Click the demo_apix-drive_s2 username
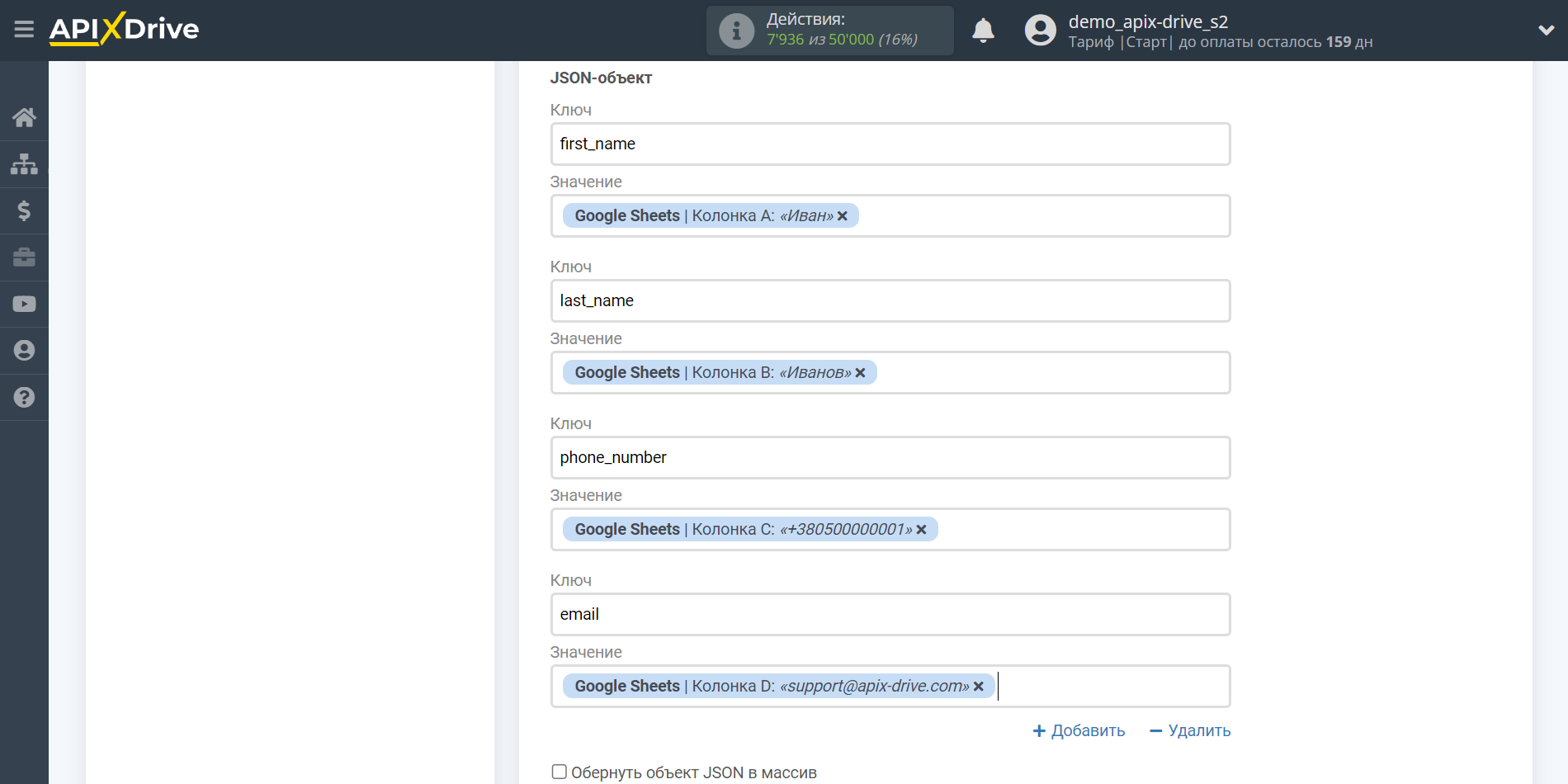 tap(1148, 21)
